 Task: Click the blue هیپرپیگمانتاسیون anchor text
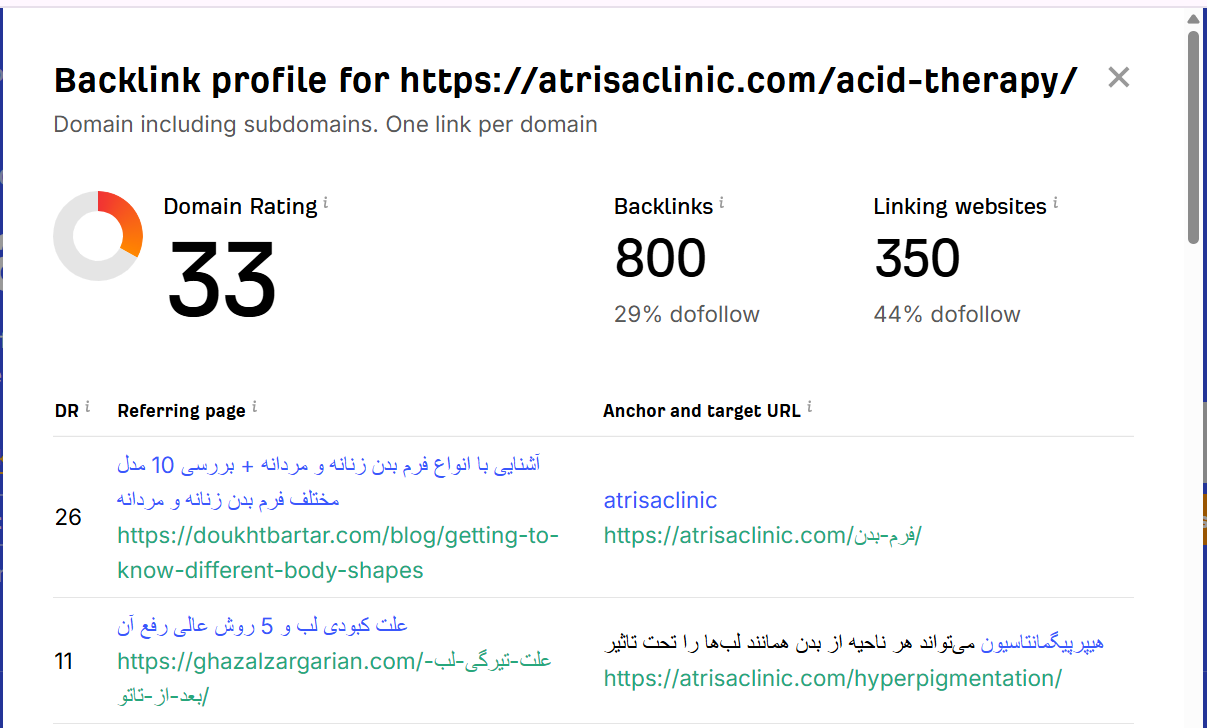(1041, 643)
